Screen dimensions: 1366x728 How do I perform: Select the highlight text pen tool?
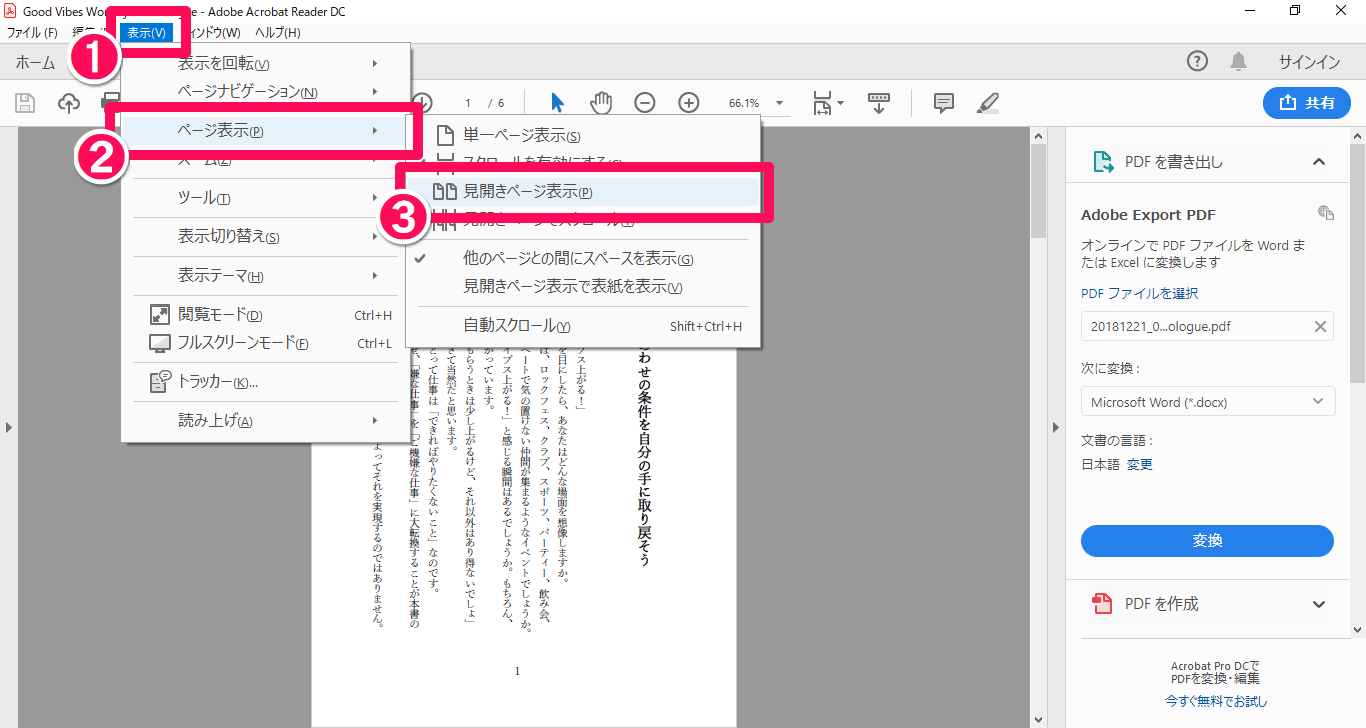pyautogui.click(x=988, y=103)
